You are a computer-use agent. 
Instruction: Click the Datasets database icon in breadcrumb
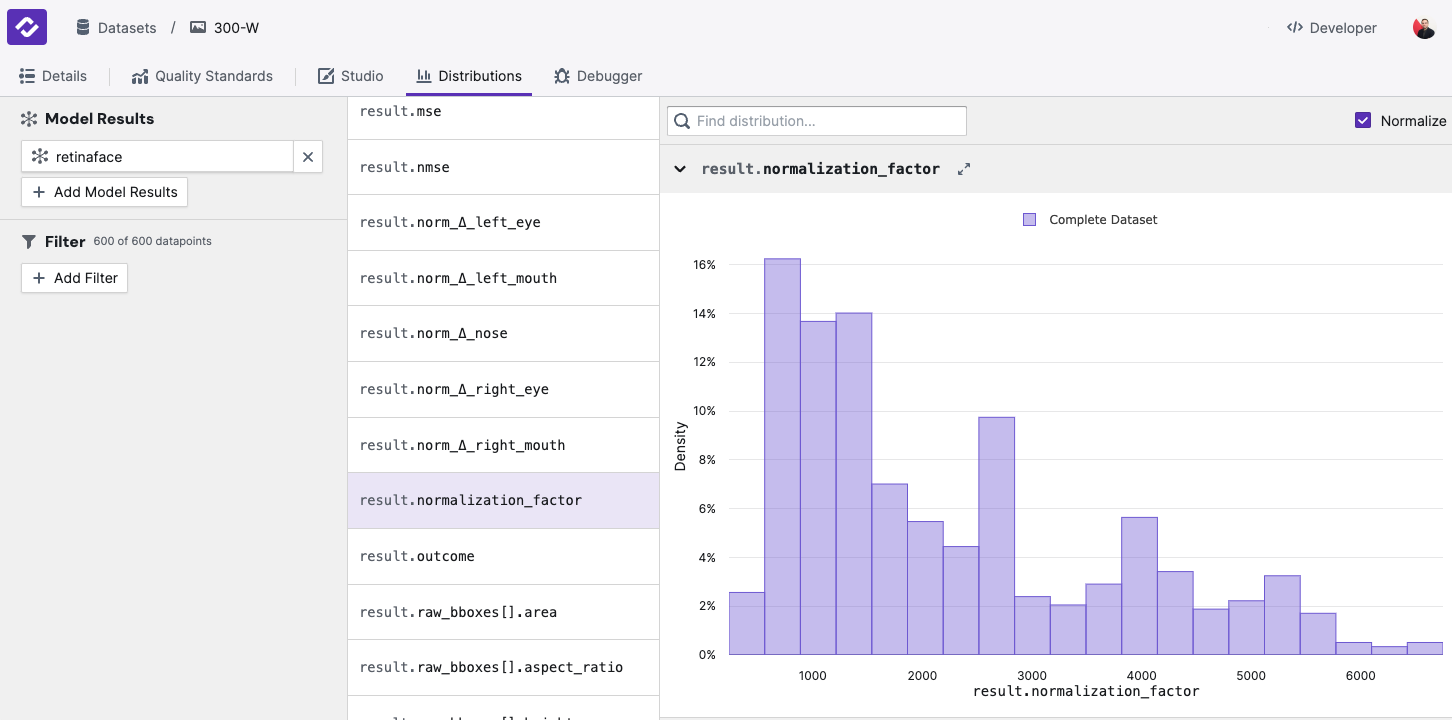click(83, 28)
